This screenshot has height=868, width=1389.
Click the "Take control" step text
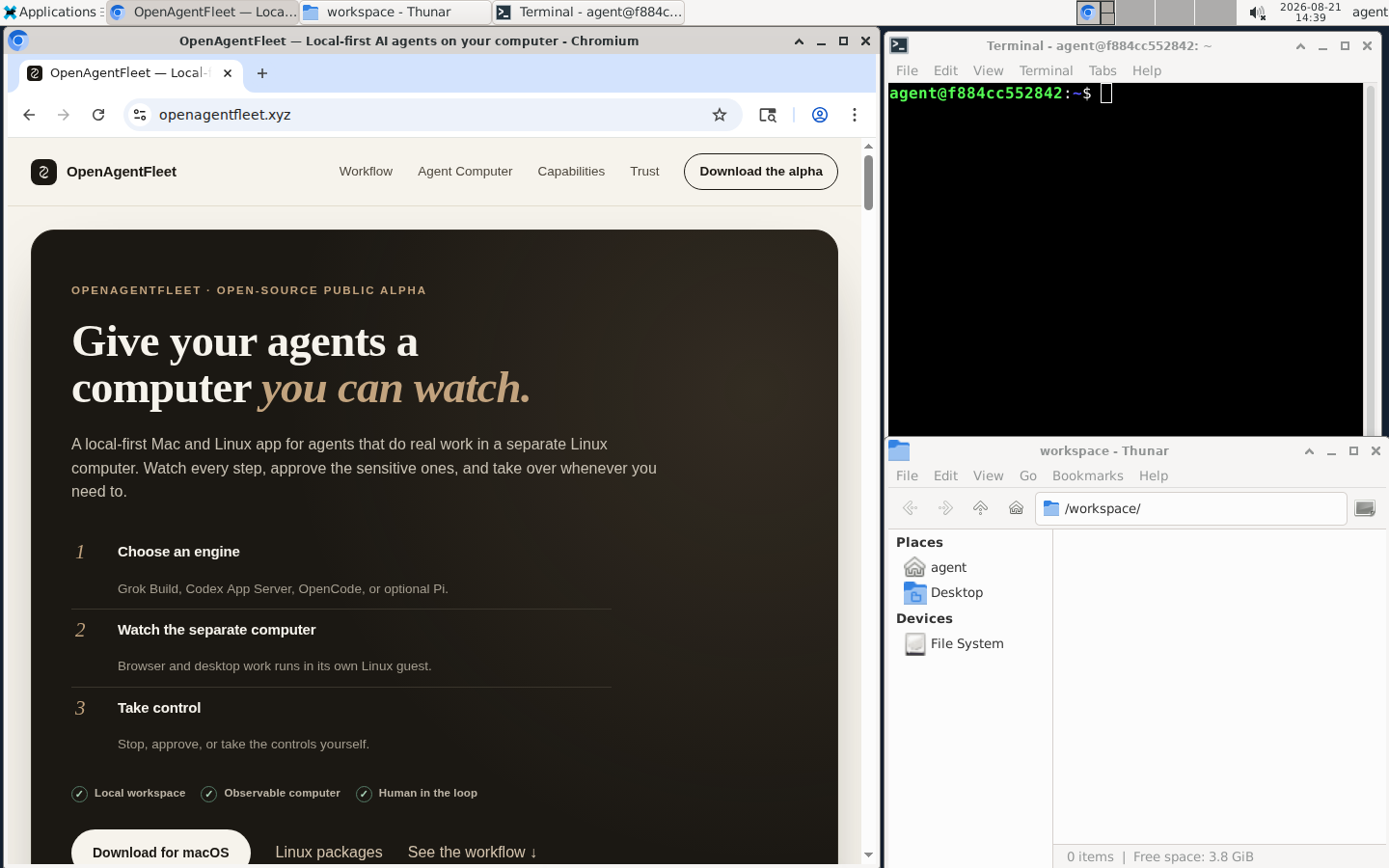pos(159,708)
